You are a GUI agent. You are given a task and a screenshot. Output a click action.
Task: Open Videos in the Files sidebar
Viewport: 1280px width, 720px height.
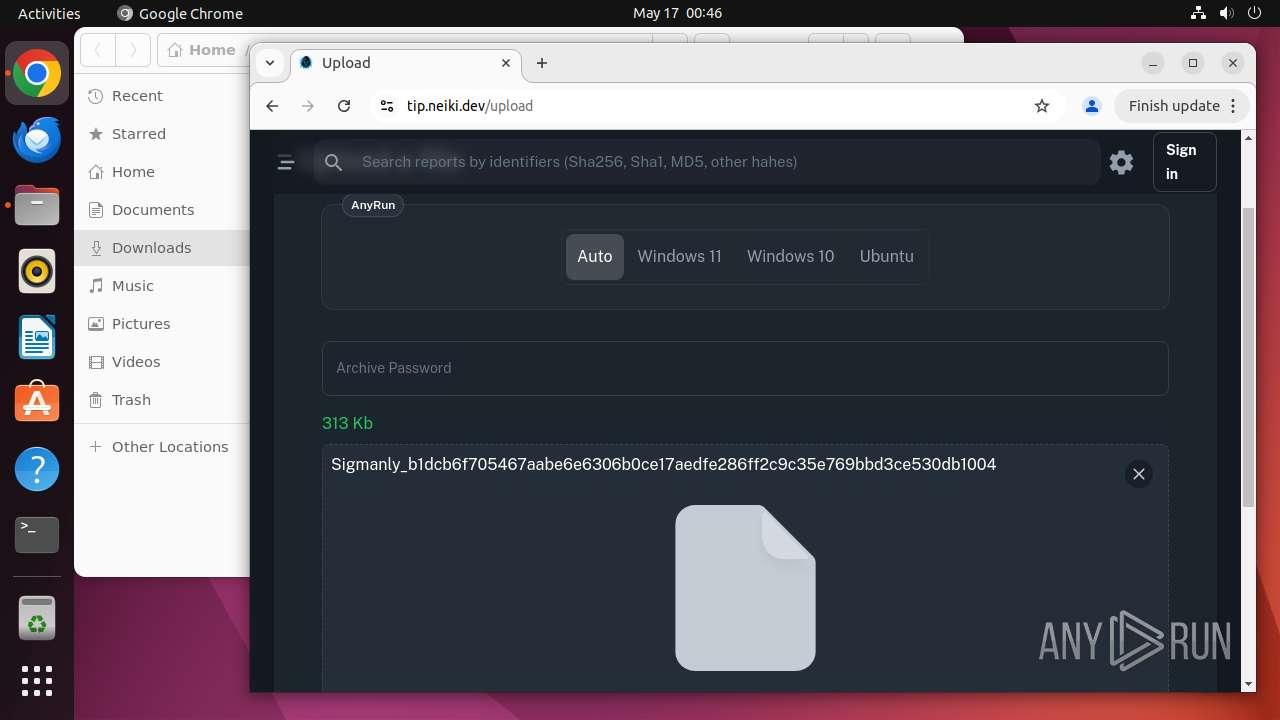[162, 362]
